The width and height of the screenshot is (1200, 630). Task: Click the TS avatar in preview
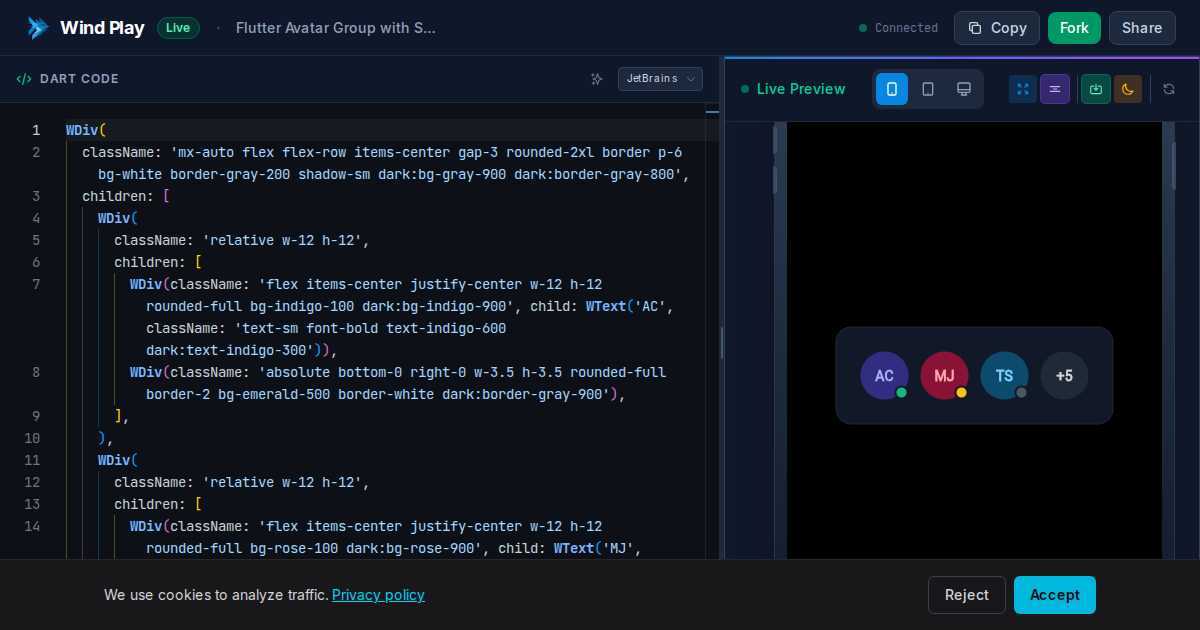pos(1004,376)
